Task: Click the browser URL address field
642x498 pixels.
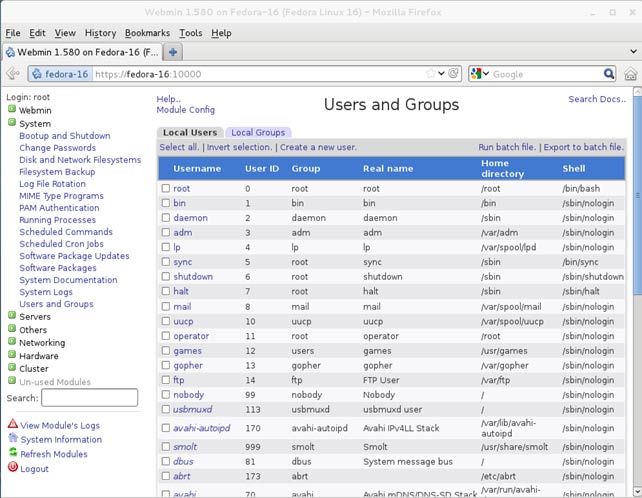Action: [258, 74]
